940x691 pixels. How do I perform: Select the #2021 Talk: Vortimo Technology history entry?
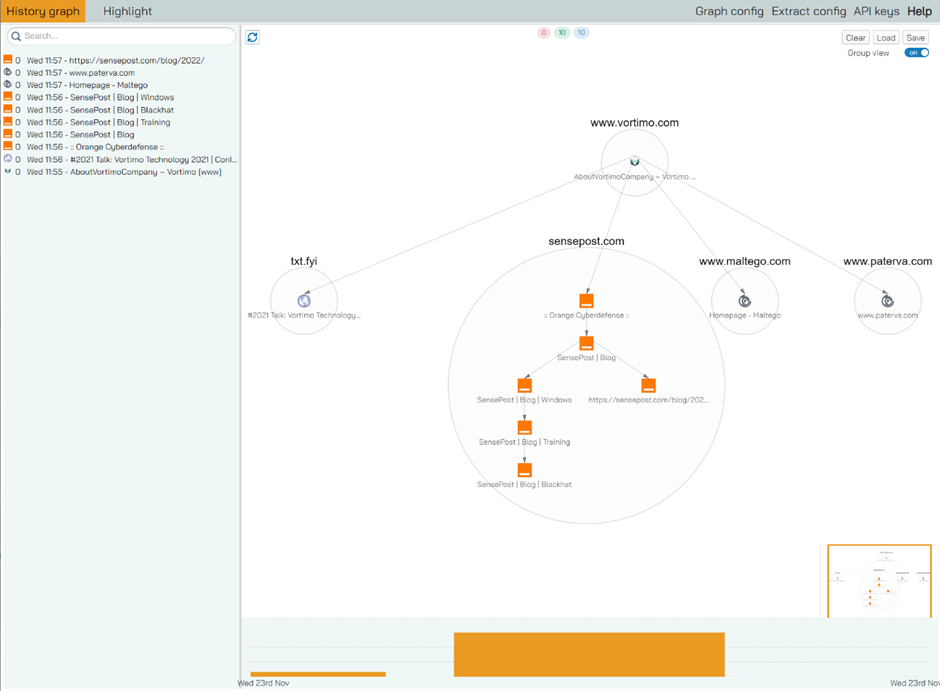[x=132, y=159]
